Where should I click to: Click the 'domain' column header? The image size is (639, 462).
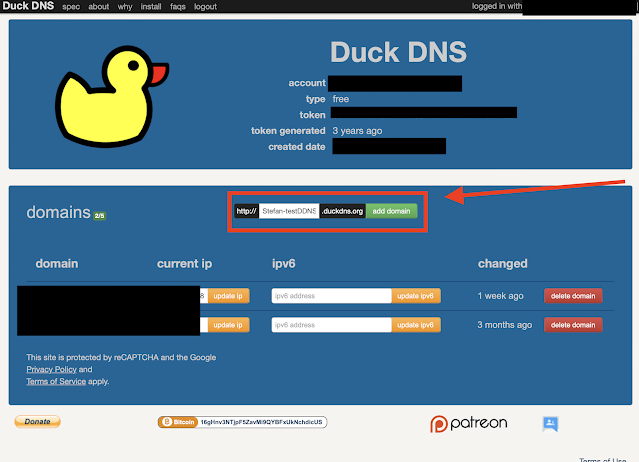57,264
